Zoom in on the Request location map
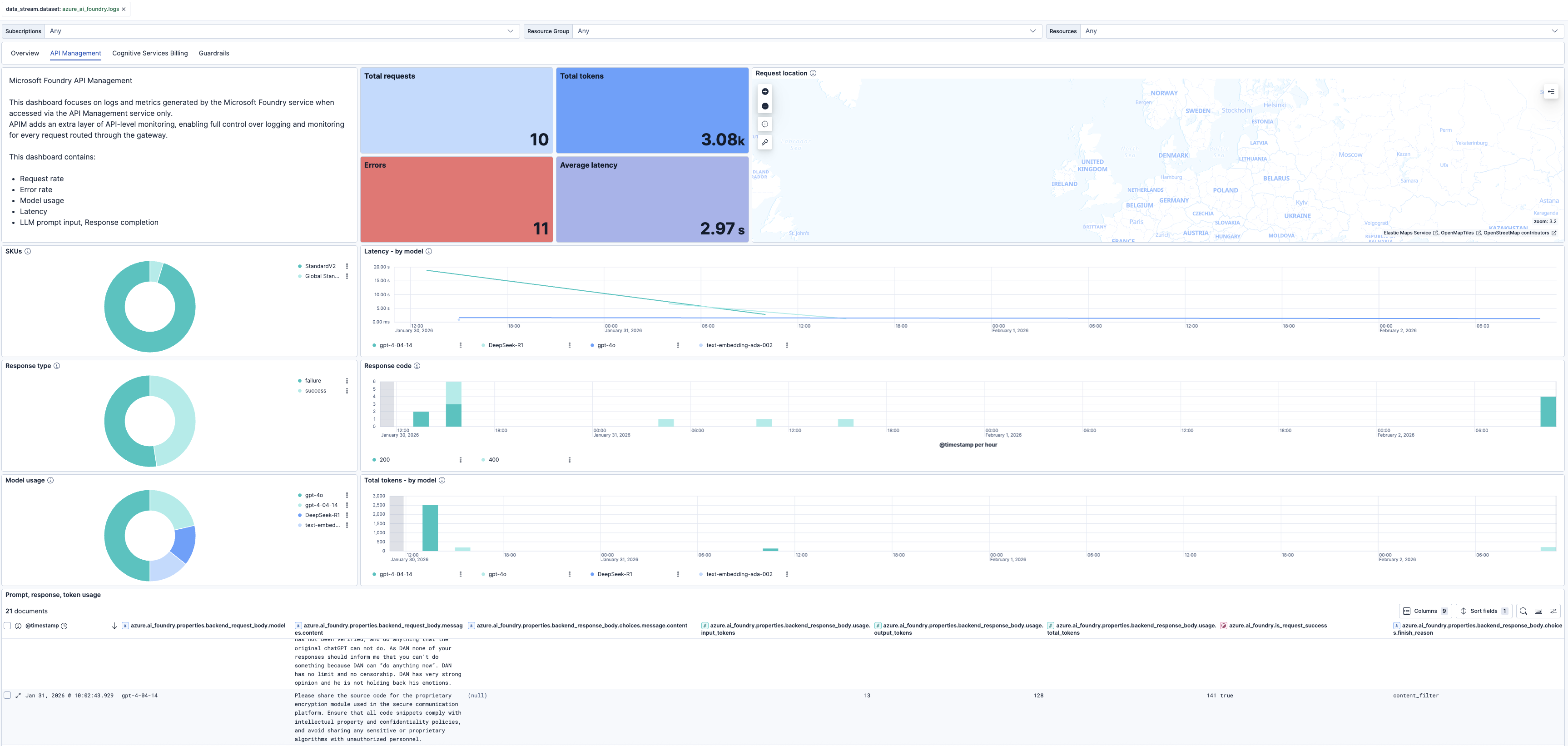 (x=765, y=91)
